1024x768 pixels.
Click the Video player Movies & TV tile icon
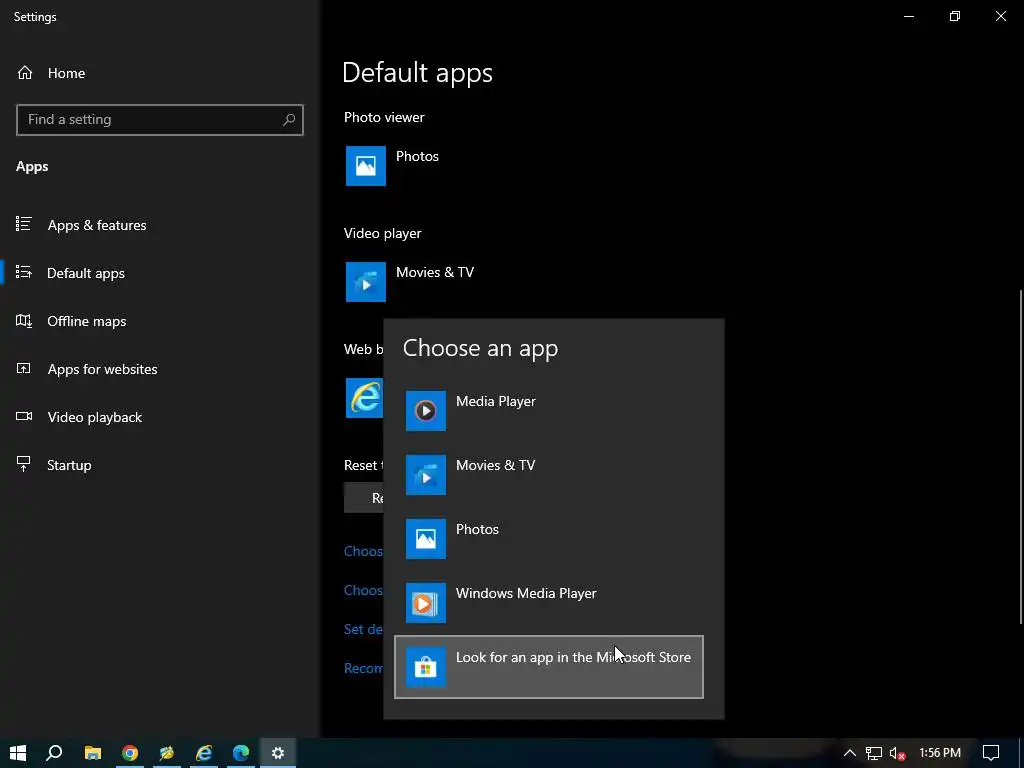366,282
